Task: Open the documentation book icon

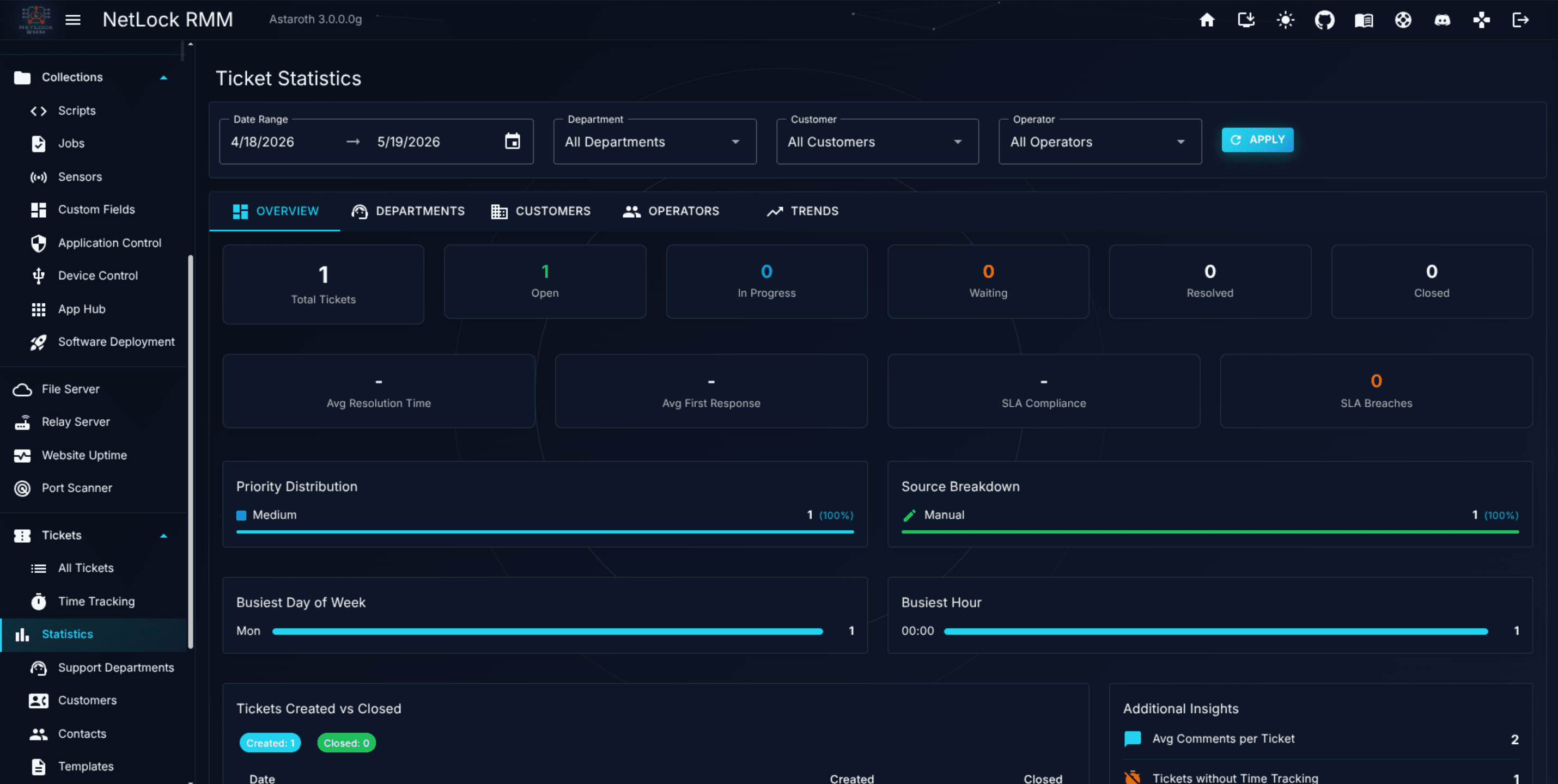Action: (x=1364, y=20)
